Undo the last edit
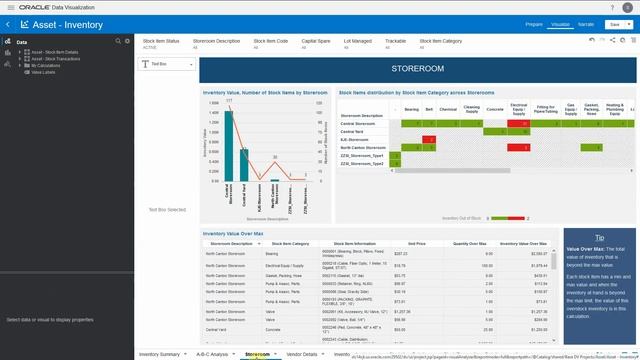The width and height of the screenshot is (640, 360). 592,40
